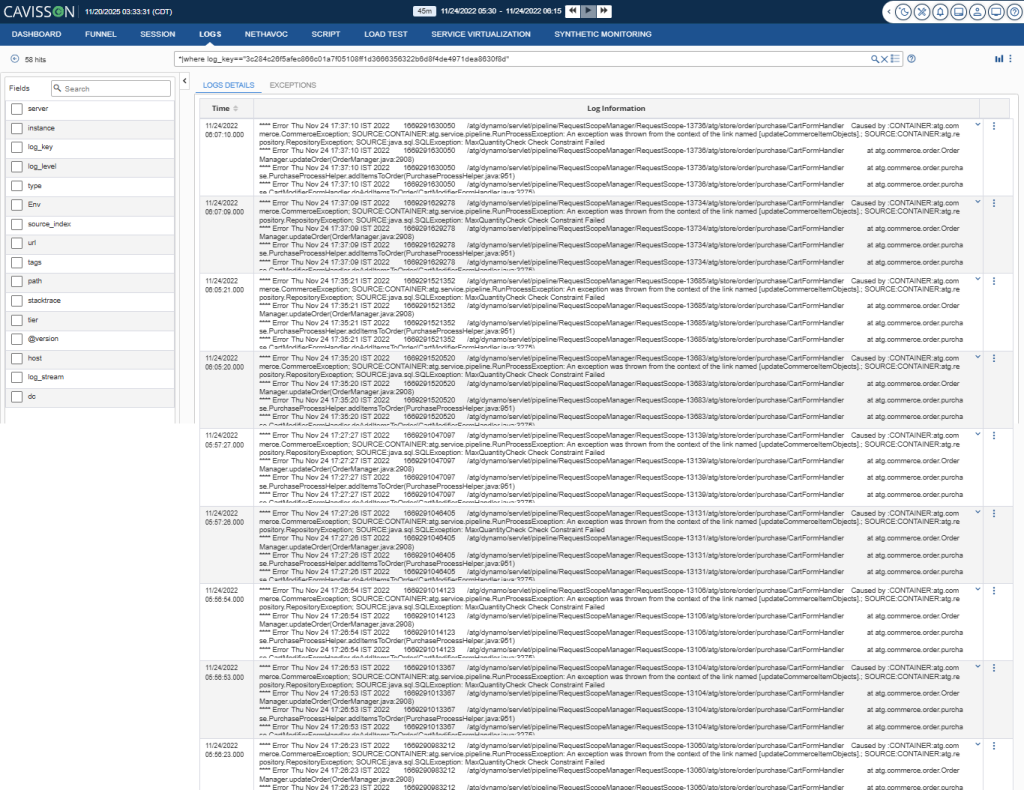Click the query help question mark icon
Screen dimensions: 1024x790
[911, 59]
